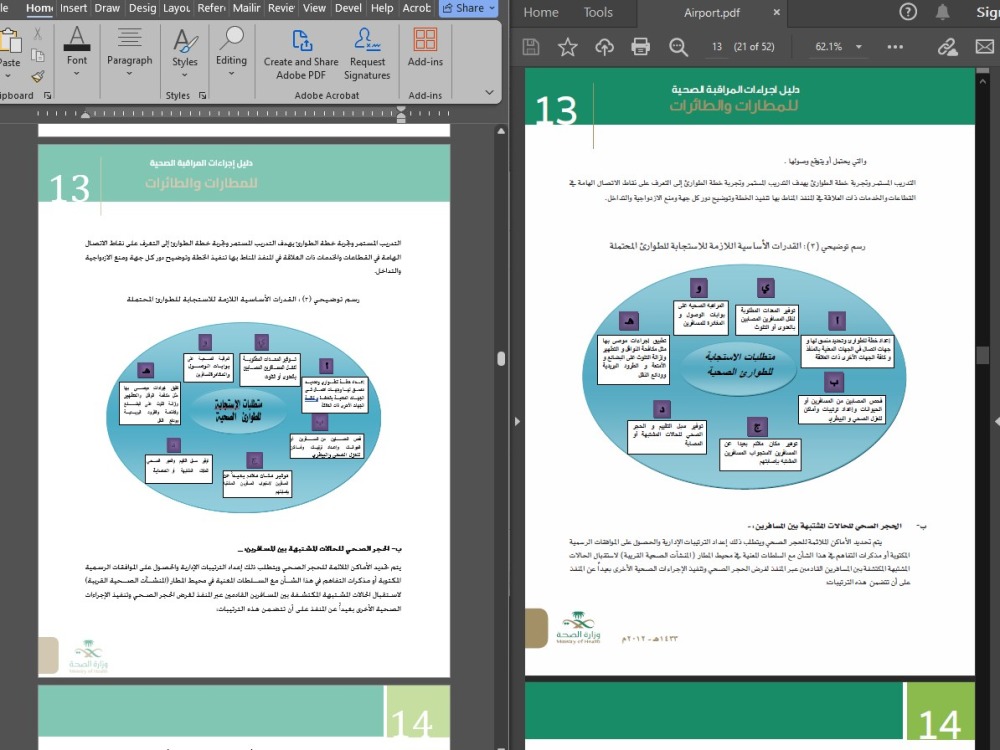
Task: Click the Save icon in Acrobat toolbar
Action: tap(531, 47)
